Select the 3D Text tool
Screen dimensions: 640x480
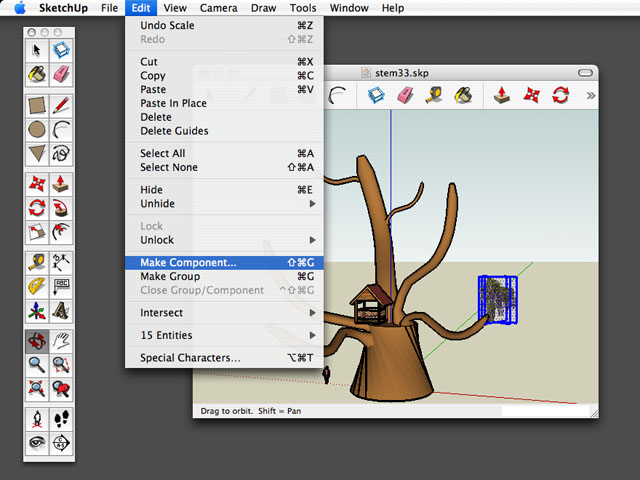(61, 311)
